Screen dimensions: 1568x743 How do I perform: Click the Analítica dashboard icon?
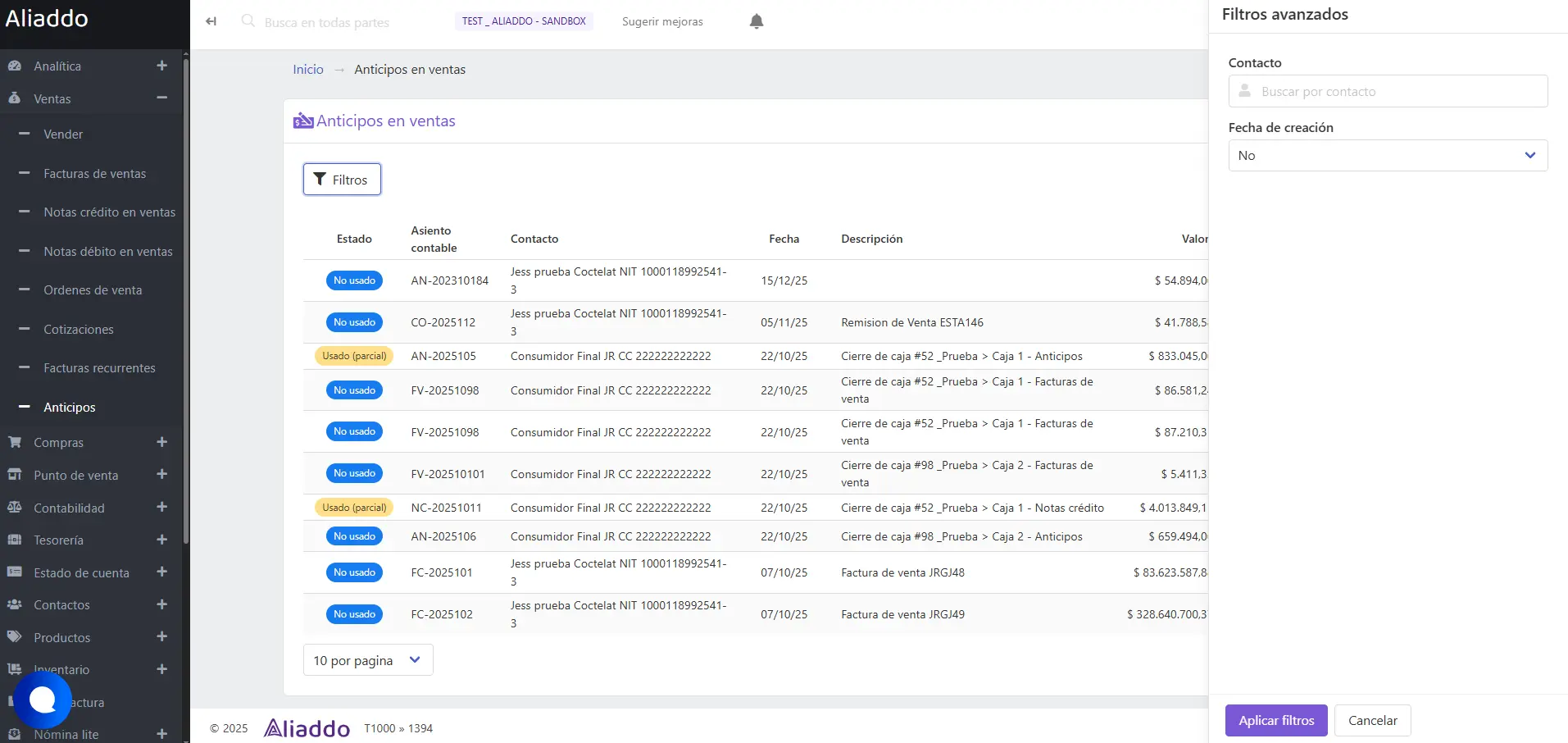(15, 66)
